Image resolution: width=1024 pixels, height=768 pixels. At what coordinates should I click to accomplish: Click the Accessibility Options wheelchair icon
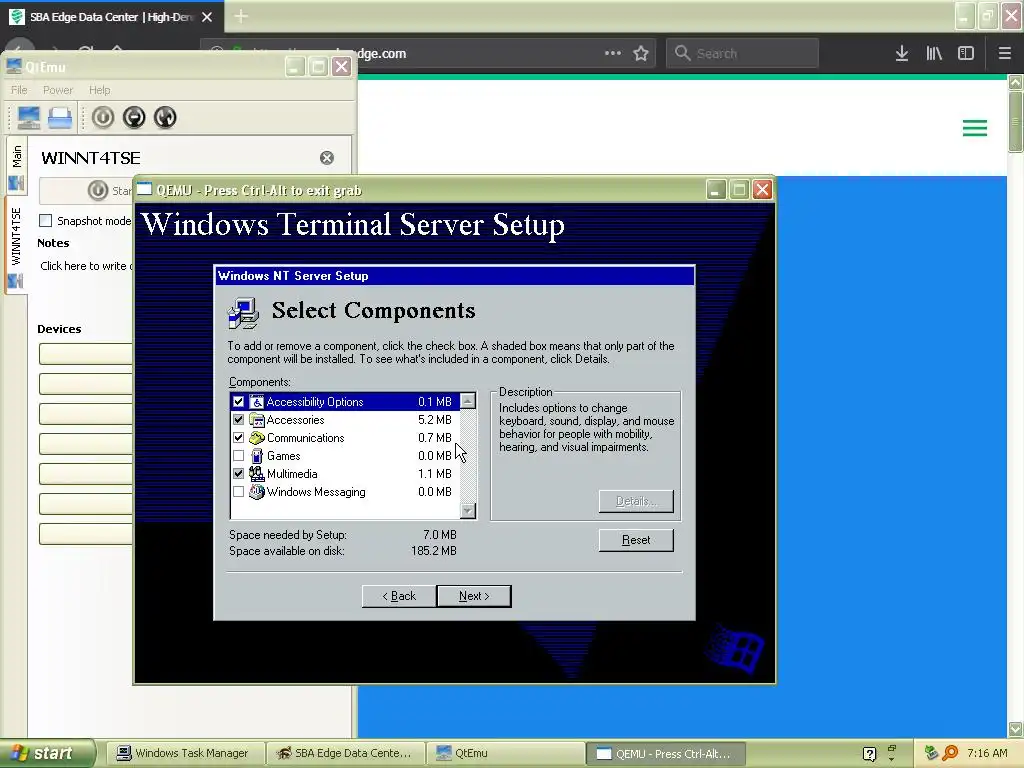click(x=257, y=402)
